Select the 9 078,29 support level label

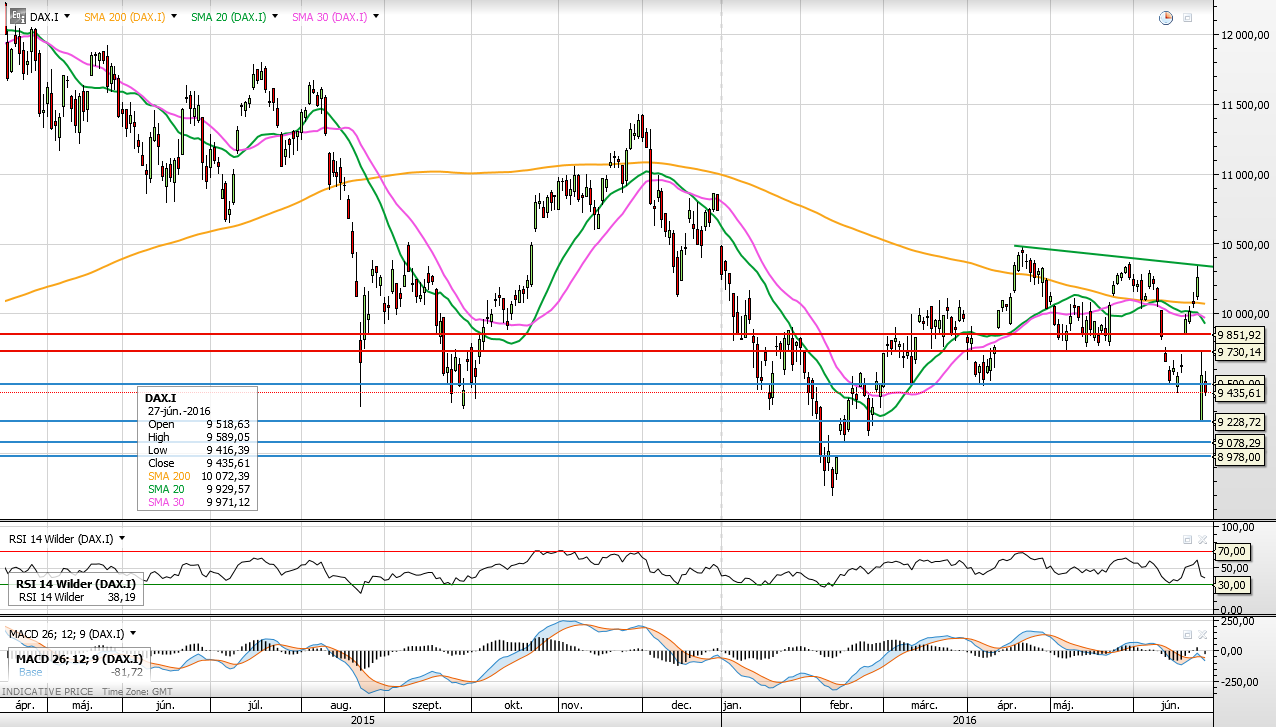pos(1241,442)
